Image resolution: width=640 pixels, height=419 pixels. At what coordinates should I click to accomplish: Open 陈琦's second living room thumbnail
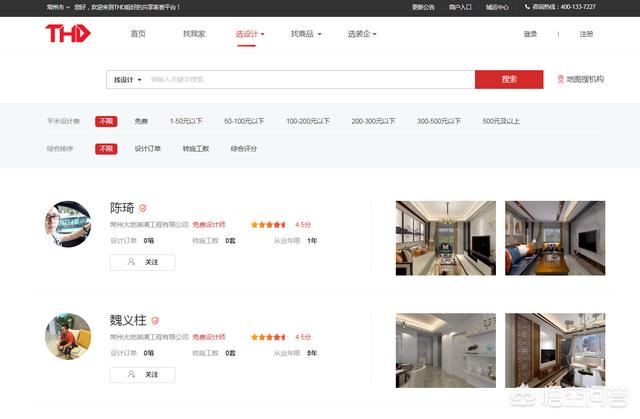(x=555, y=238)
